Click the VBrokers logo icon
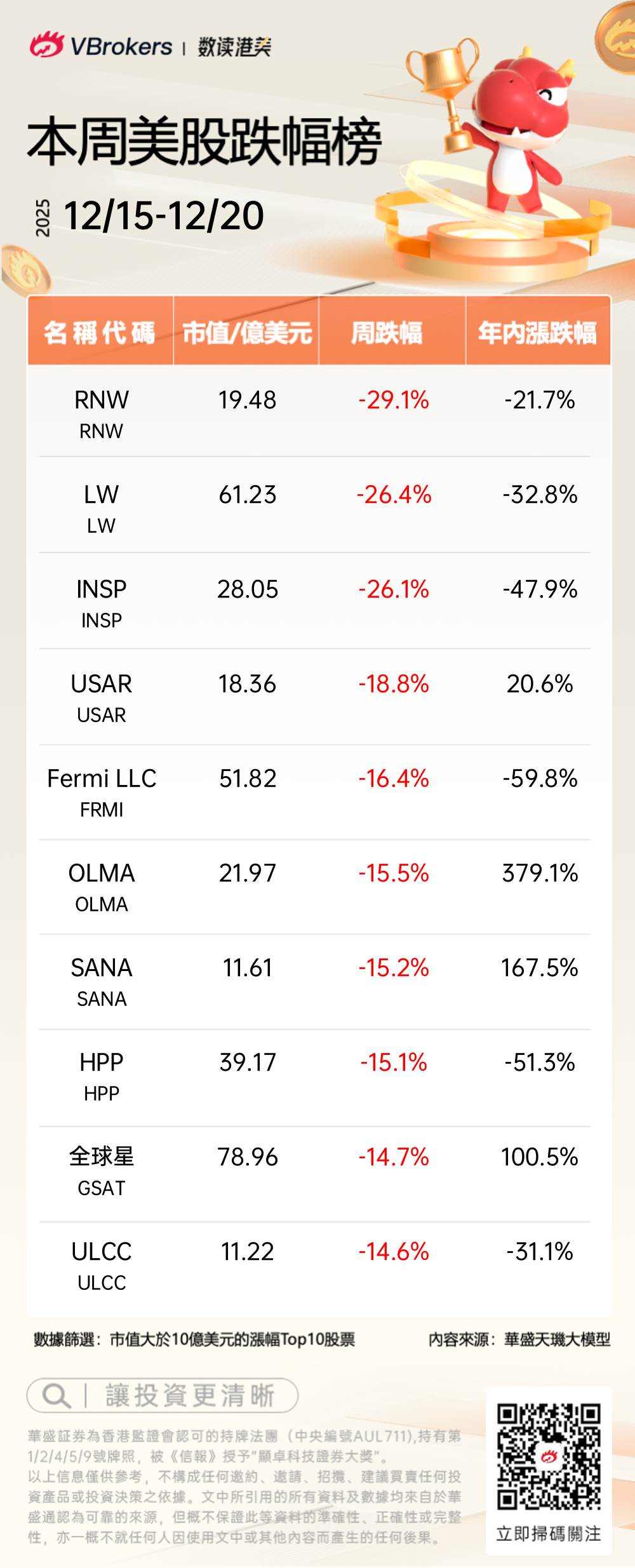The width and height of the screenshot is (635, 1568). pyautogui.click(x=46, y=46)
